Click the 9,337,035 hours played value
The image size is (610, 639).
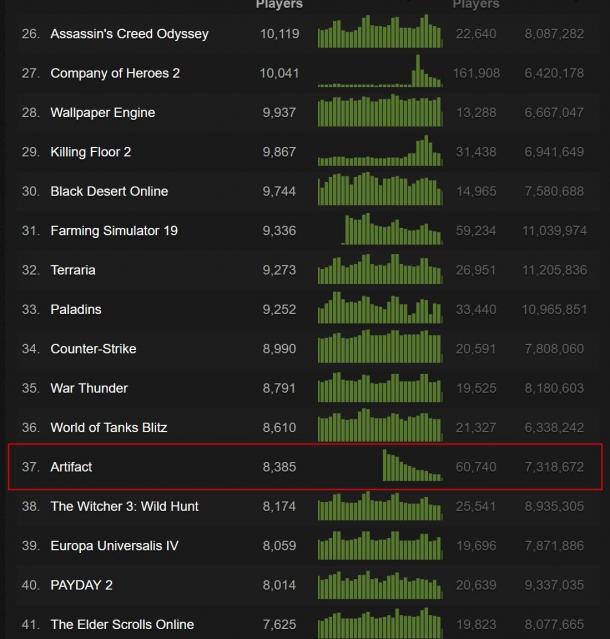click(x=554, y=585)
